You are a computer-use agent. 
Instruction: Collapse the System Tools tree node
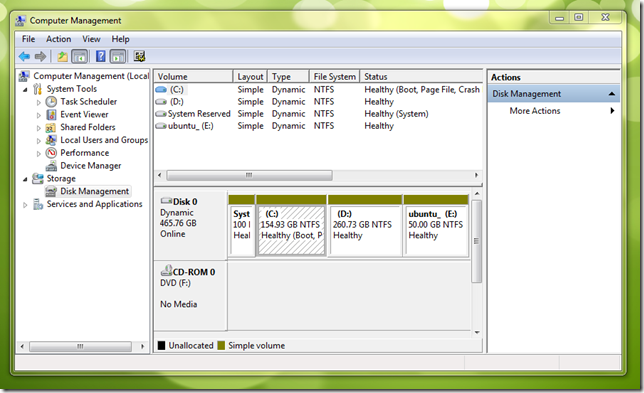click(x=25, y=89)
